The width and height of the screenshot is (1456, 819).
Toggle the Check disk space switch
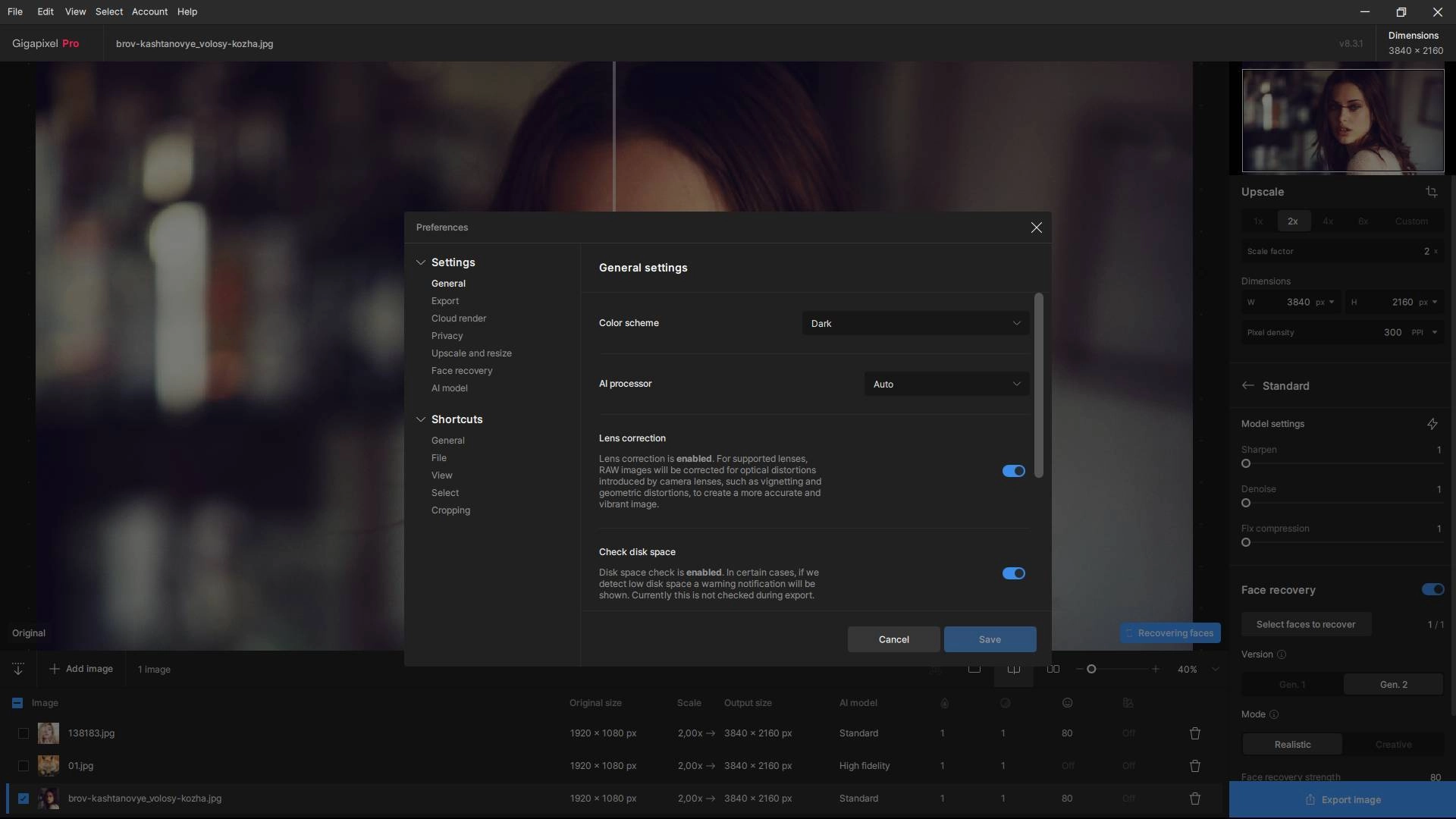pos(1013,573)
